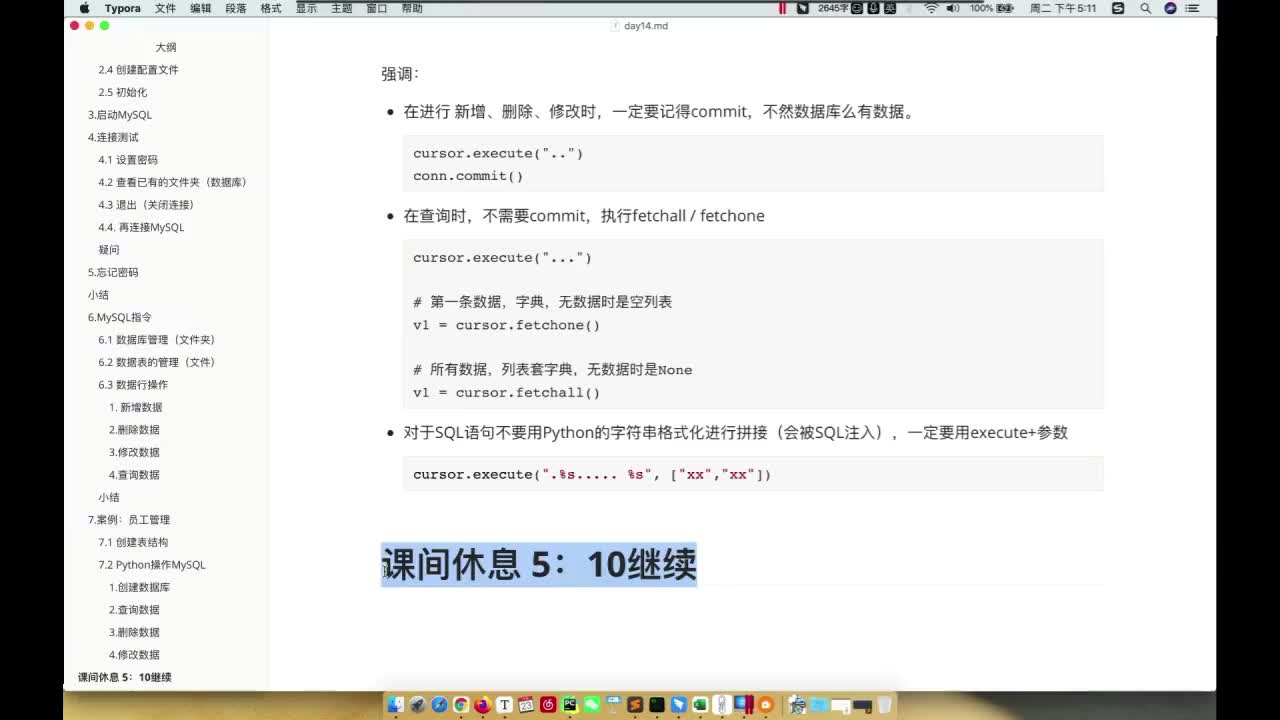The height and width of the screenshot is (720, 1280).
Task: Jump to 1.创建数据库 in outline
Action: [140, 587]
